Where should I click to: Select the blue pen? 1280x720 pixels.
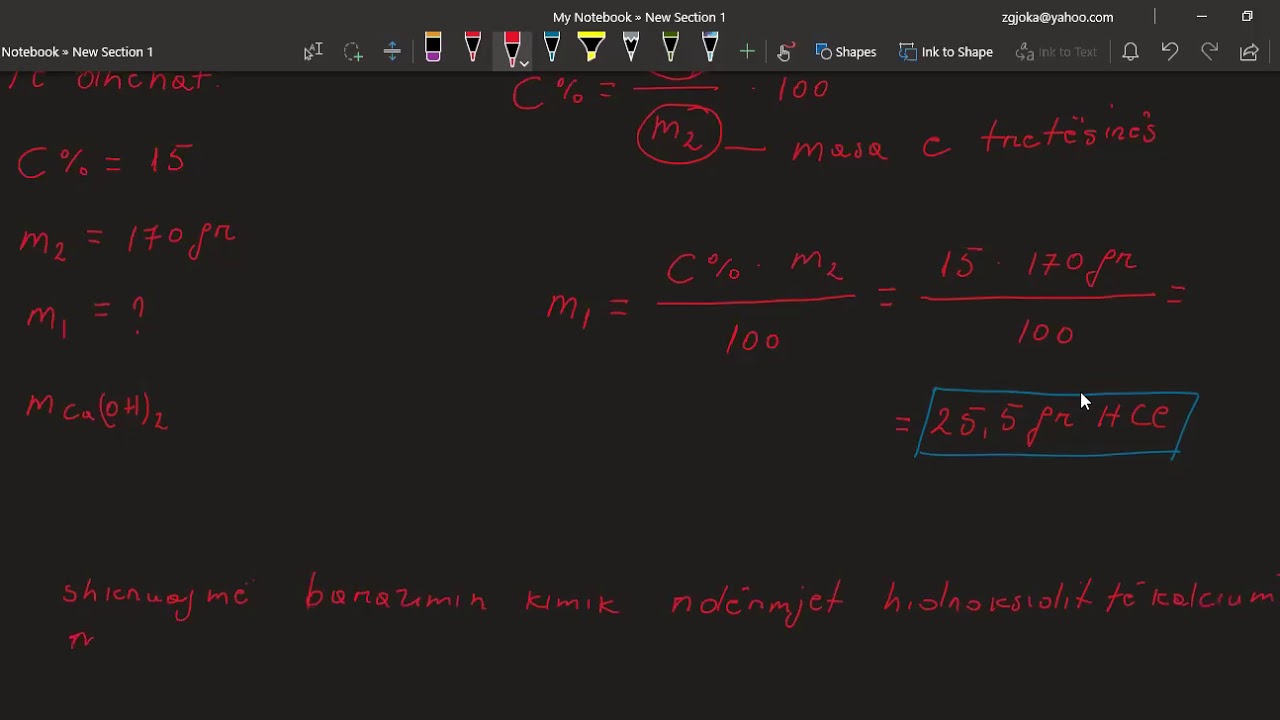[552, 49]
